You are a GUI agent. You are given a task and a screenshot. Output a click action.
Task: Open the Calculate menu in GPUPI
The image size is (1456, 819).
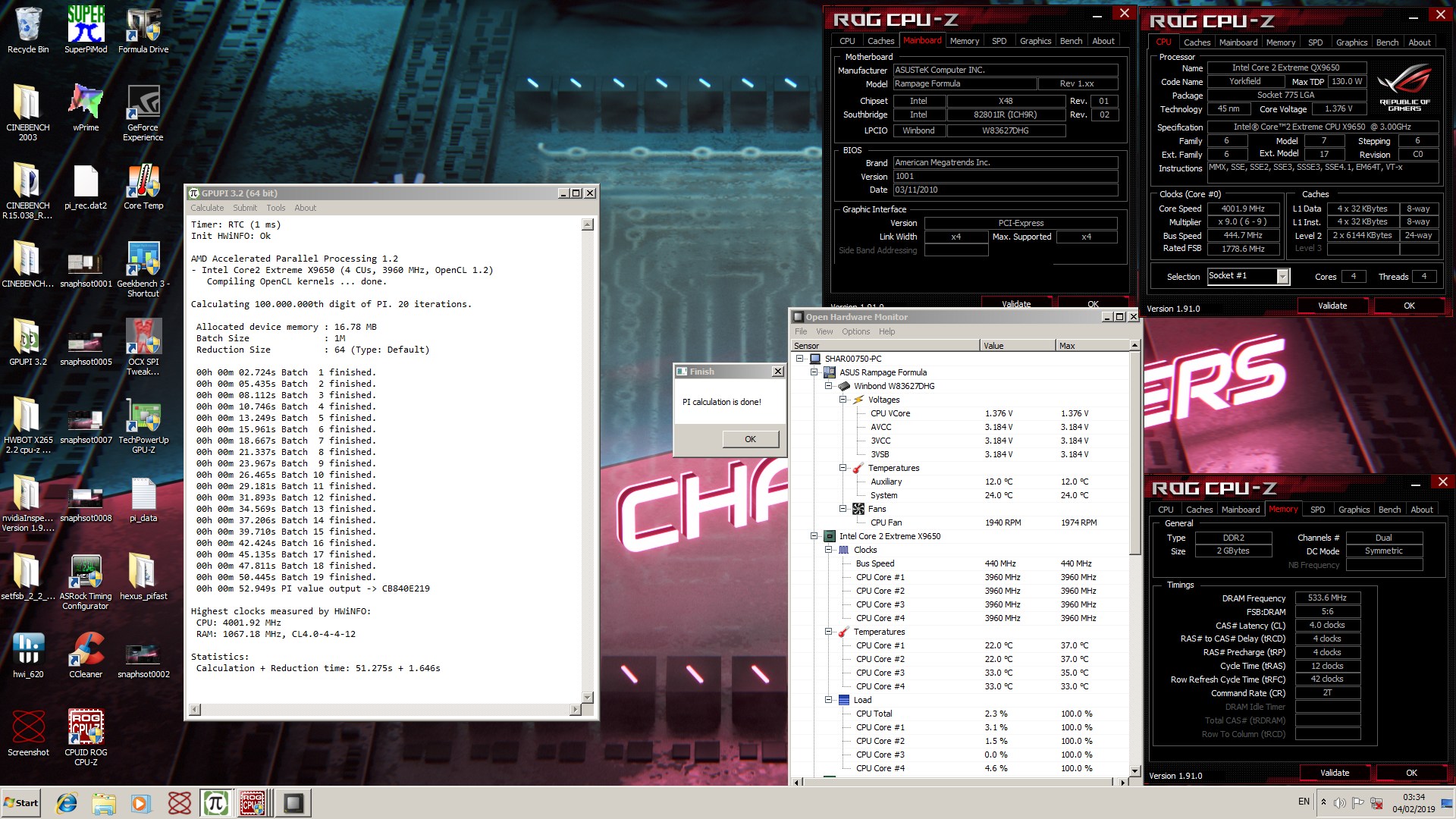coord(207,208)
